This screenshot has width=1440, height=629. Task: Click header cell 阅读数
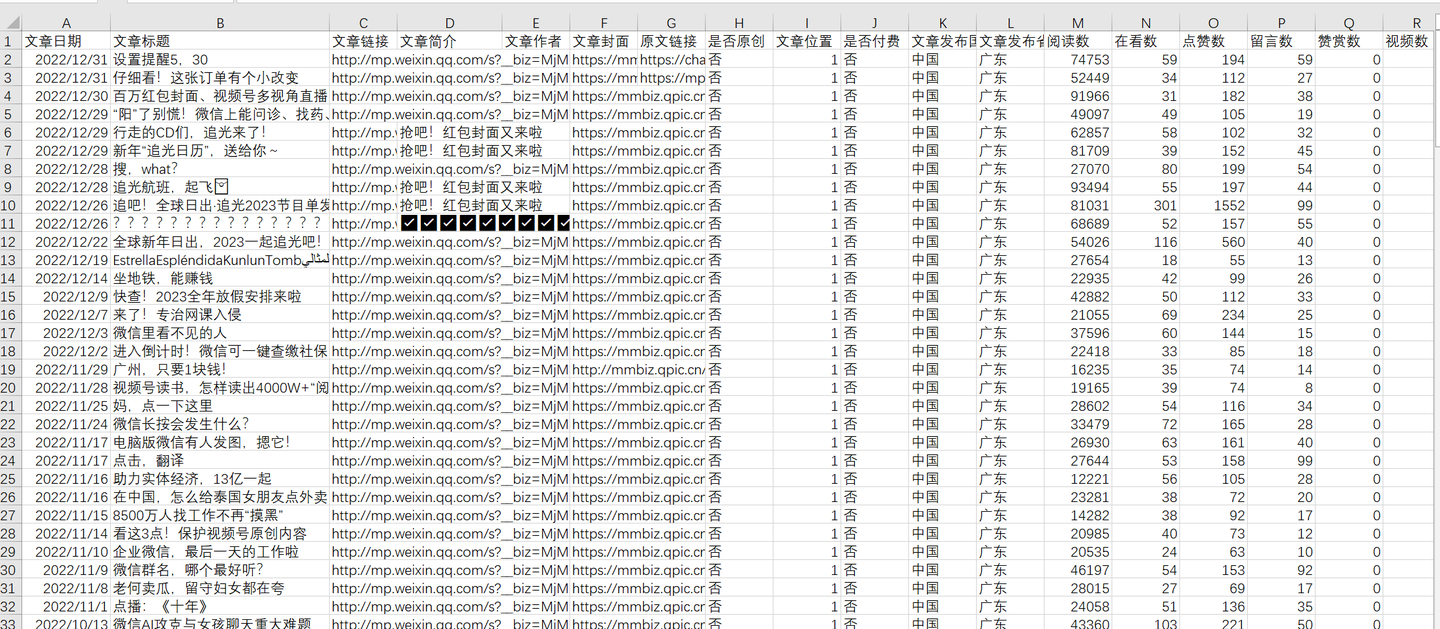[1077, 41]
